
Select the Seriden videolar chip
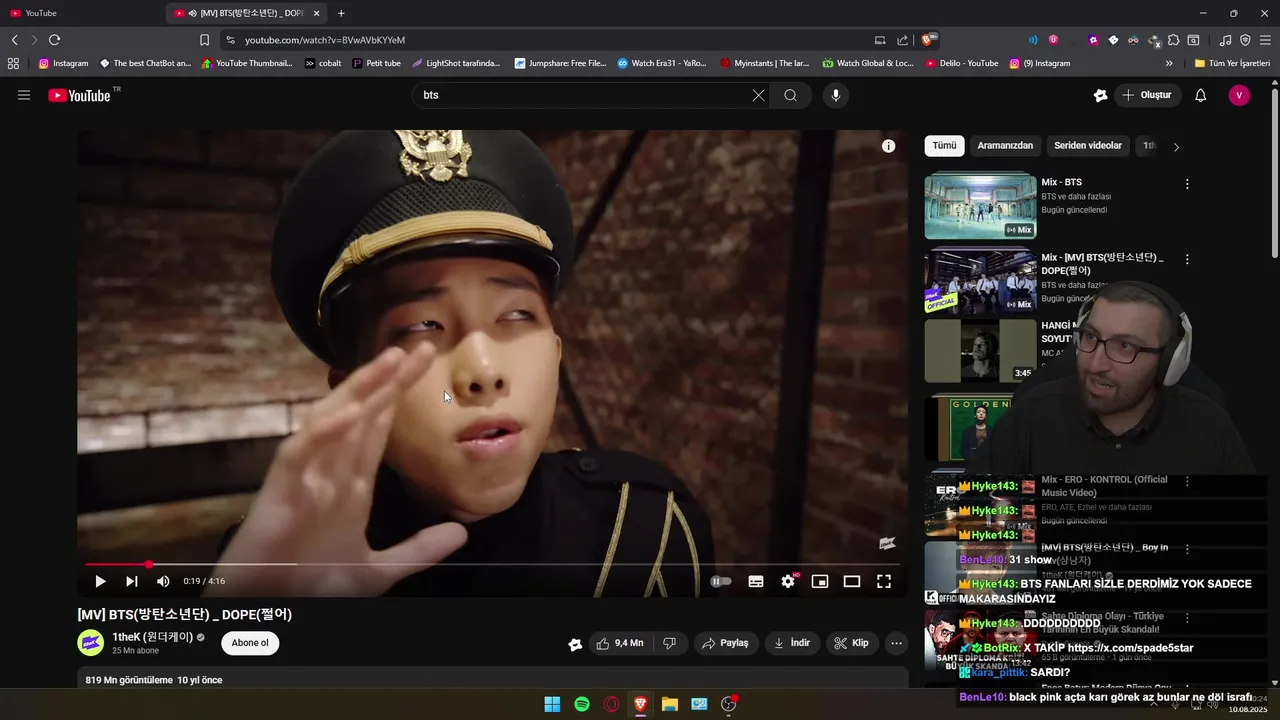(1088, 146)
